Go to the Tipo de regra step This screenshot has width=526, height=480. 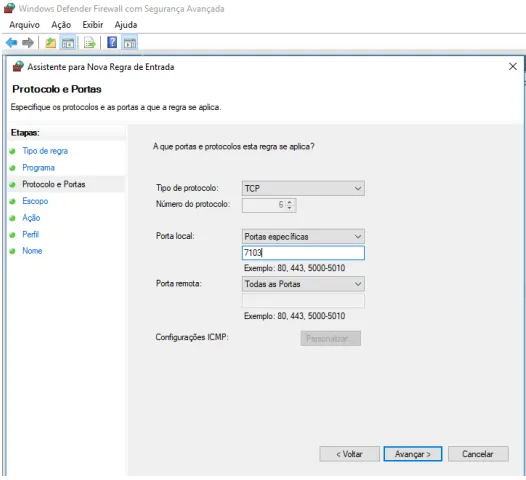(45, 151)
